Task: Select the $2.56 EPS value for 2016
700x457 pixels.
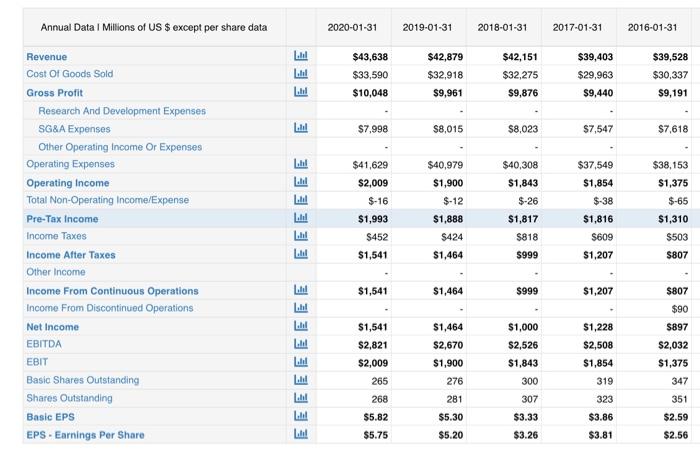Action: click(x=675, y=435)
